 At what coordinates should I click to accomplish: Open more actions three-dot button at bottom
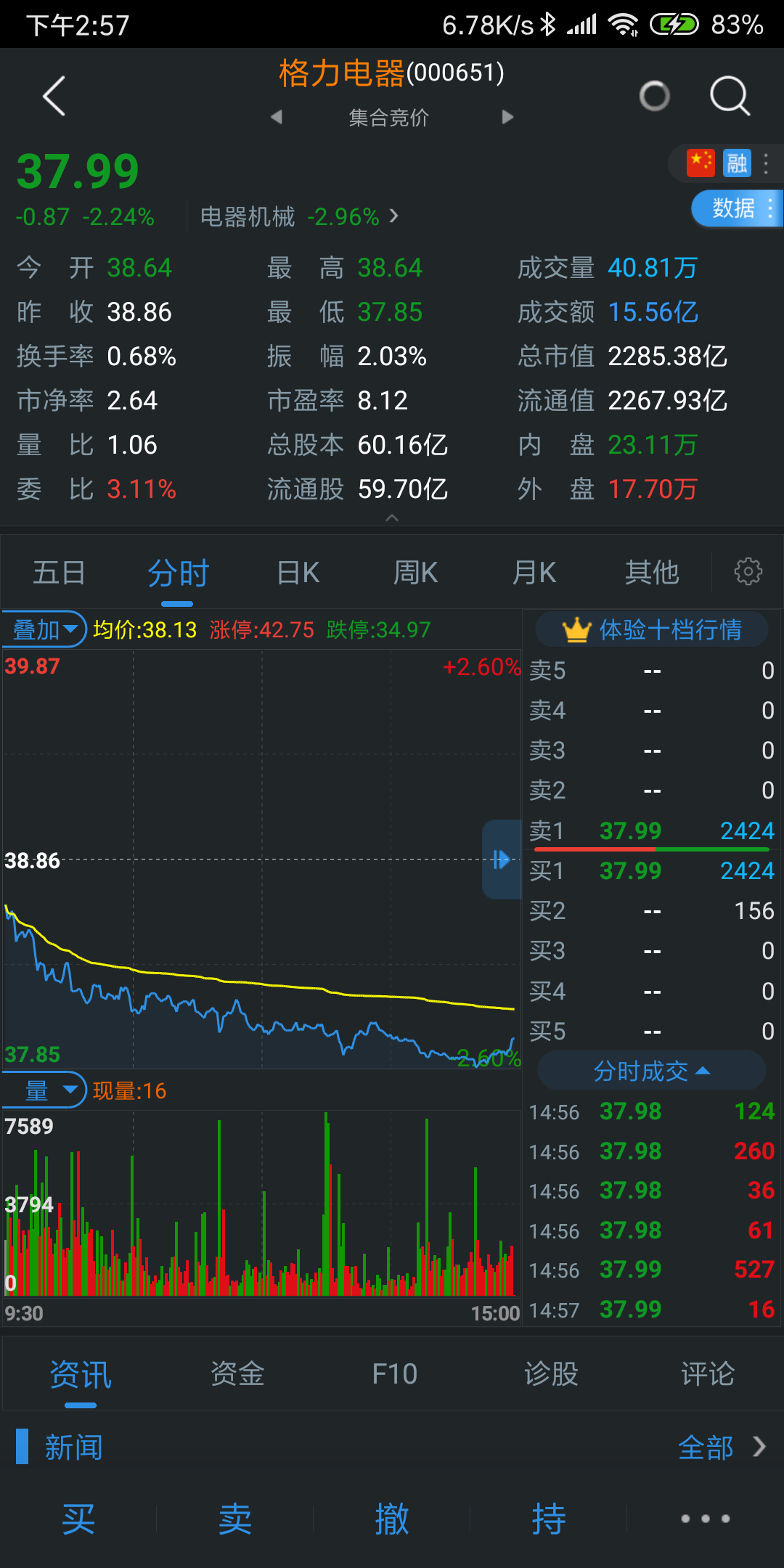(706, 1518)
